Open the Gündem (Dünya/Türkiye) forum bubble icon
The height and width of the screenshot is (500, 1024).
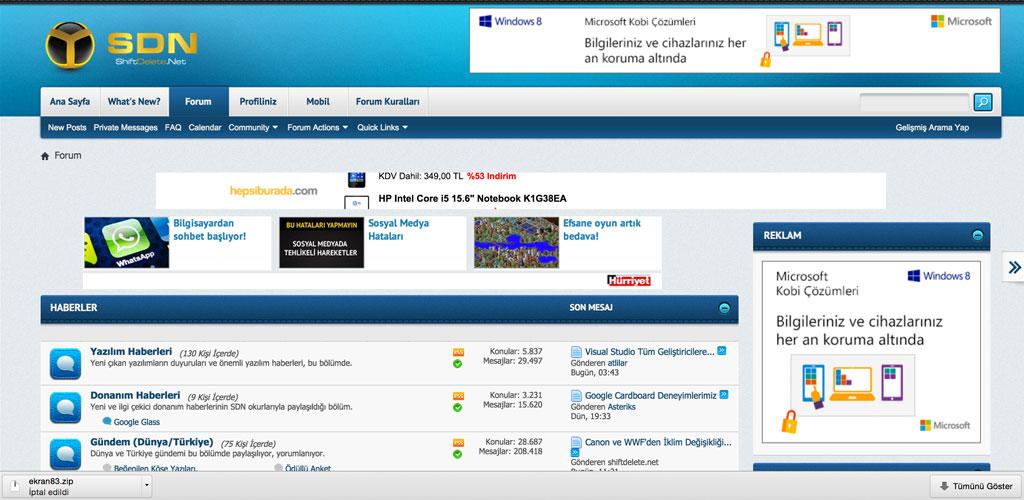coord(65,454)
